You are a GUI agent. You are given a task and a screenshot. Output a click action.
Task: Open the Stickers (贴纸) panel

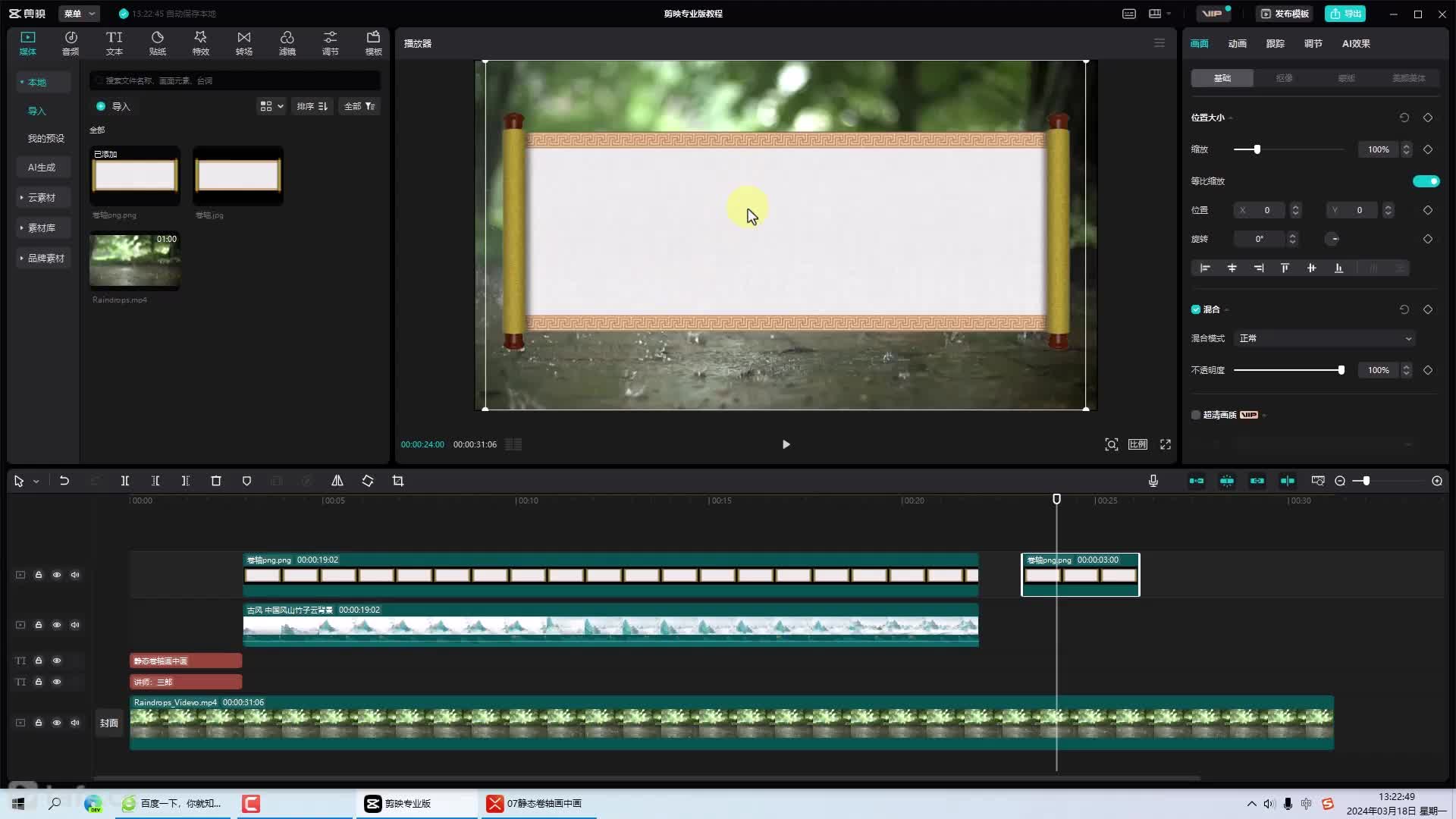point(157,43)
